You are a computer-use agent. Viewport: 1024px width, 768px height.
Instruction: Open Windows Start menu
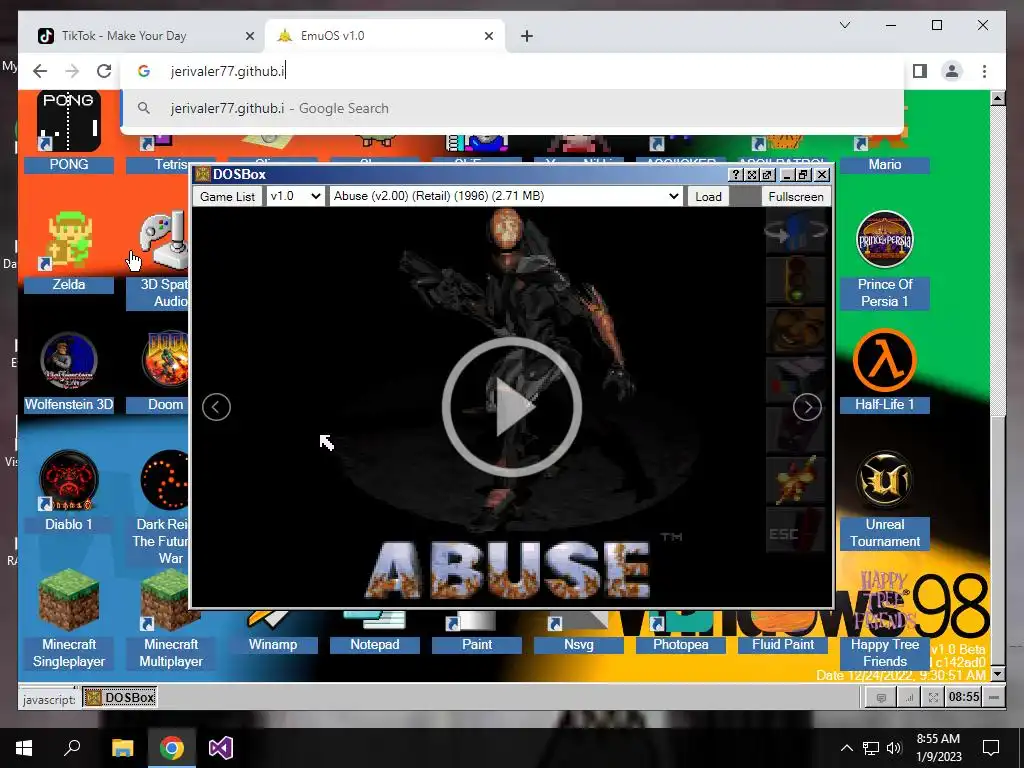[x=24, y=748]
